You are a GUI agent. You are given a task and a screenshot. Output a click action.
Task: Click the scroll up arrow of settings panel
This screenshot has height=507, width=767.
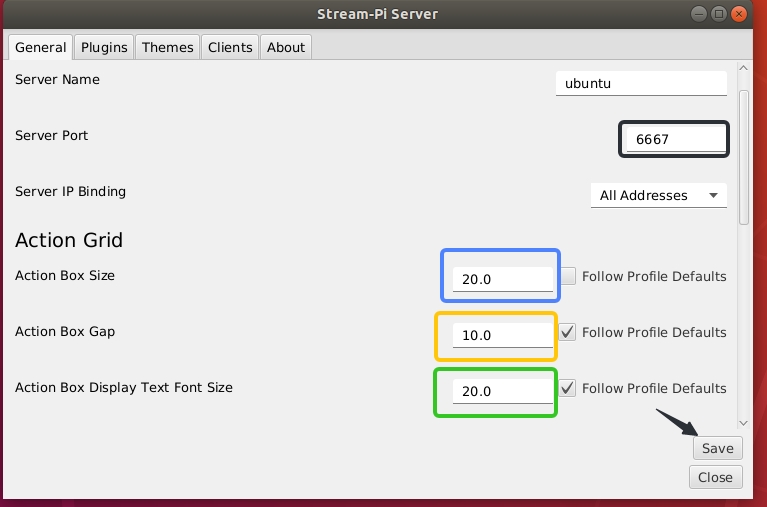(x=744, y=68)
